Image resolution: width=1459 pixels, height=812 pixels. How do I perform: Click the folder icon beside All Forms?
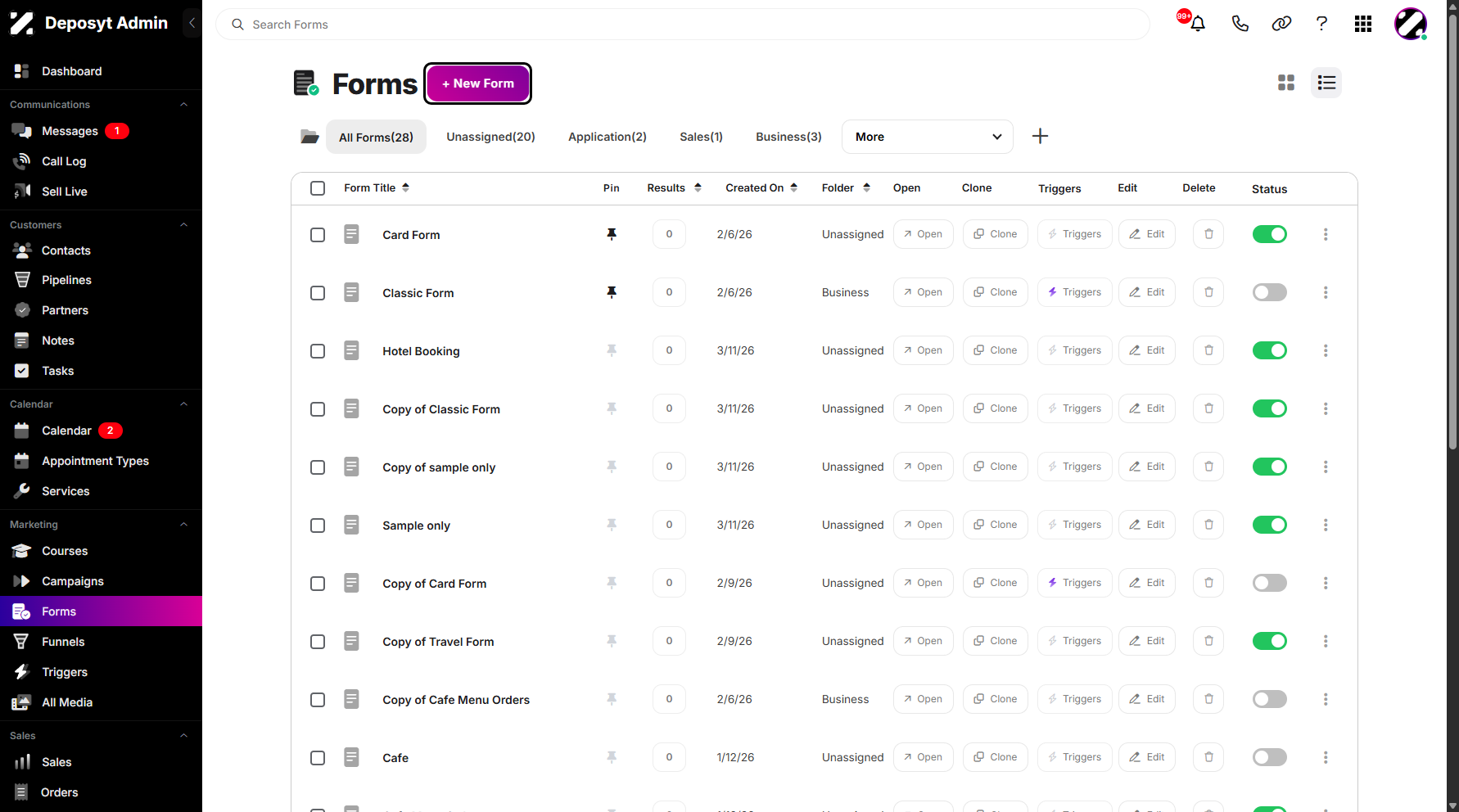pyautogui.click(x=309, y=137)
